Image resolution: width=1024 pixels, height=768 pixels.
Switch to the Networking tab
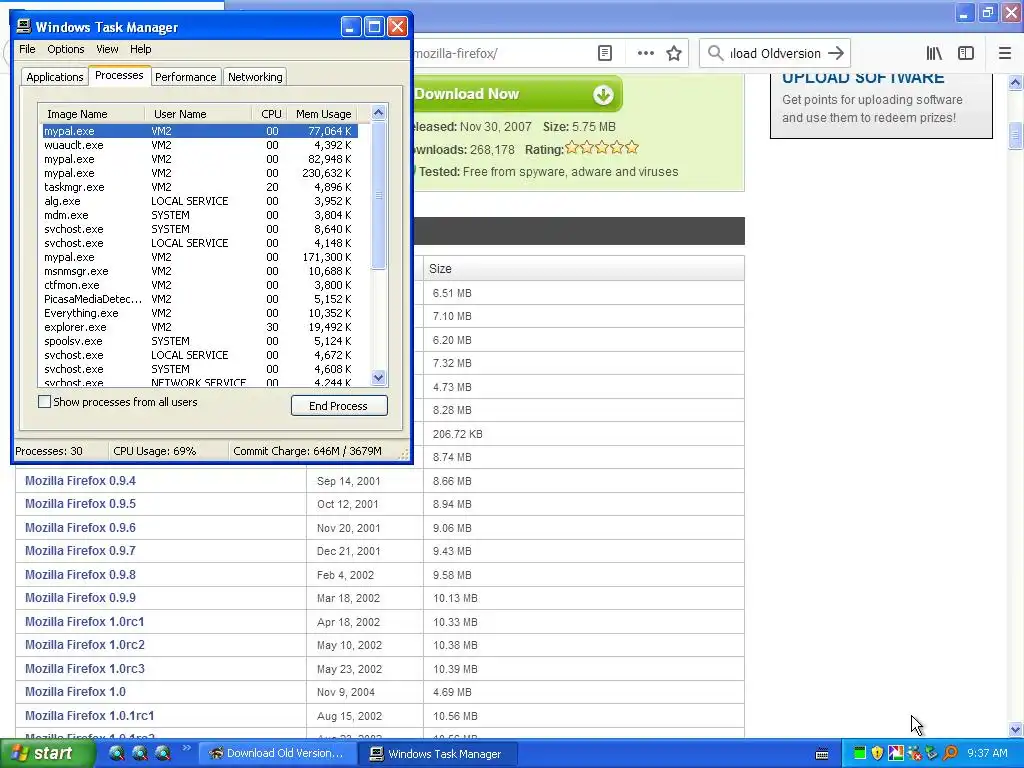(255, 77)
